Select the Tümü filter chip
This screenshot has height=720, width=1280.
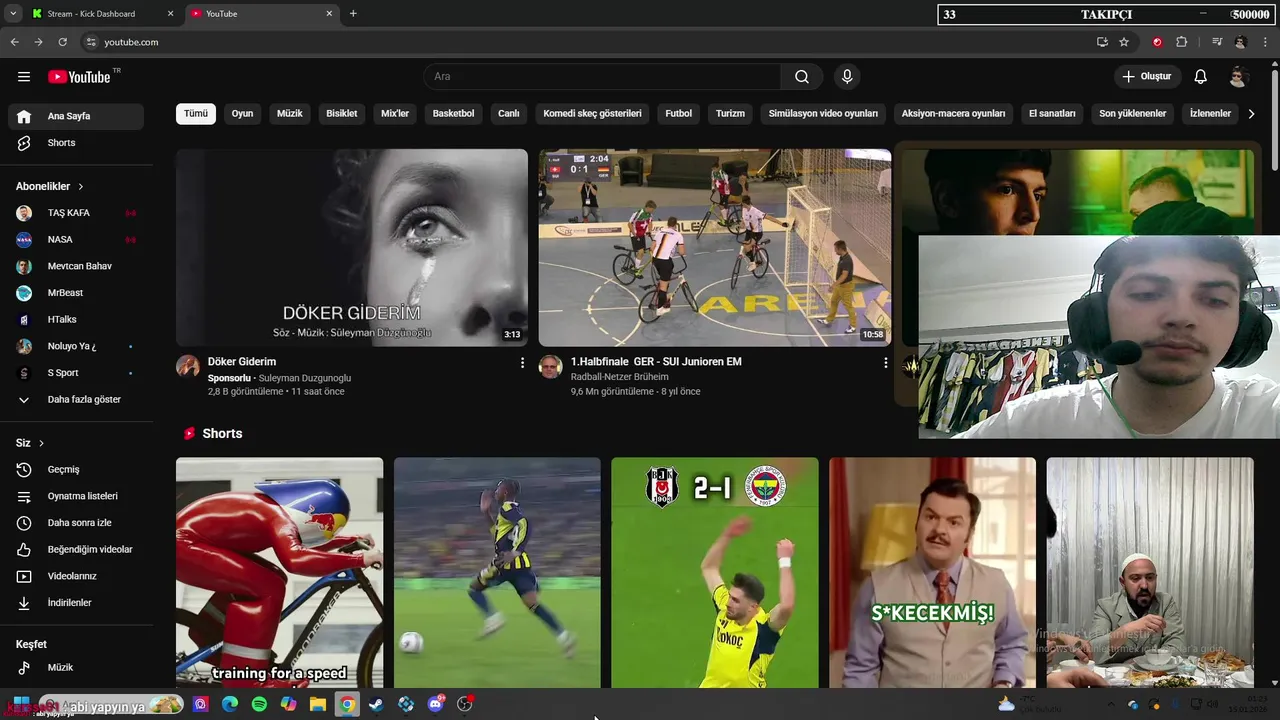pos(196,113)
